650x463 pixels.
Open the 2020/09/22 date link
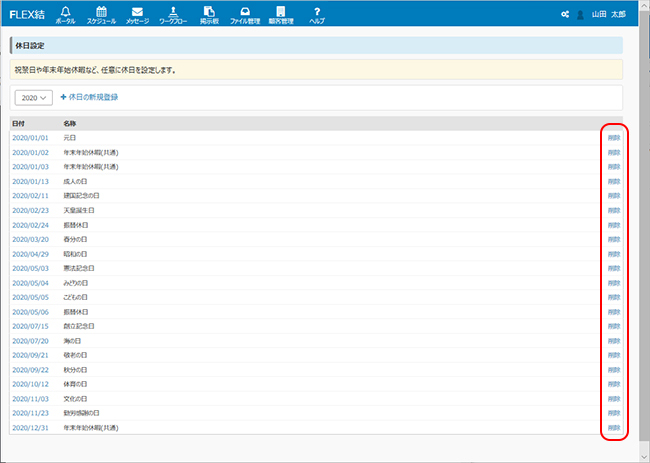pos(30,370)
